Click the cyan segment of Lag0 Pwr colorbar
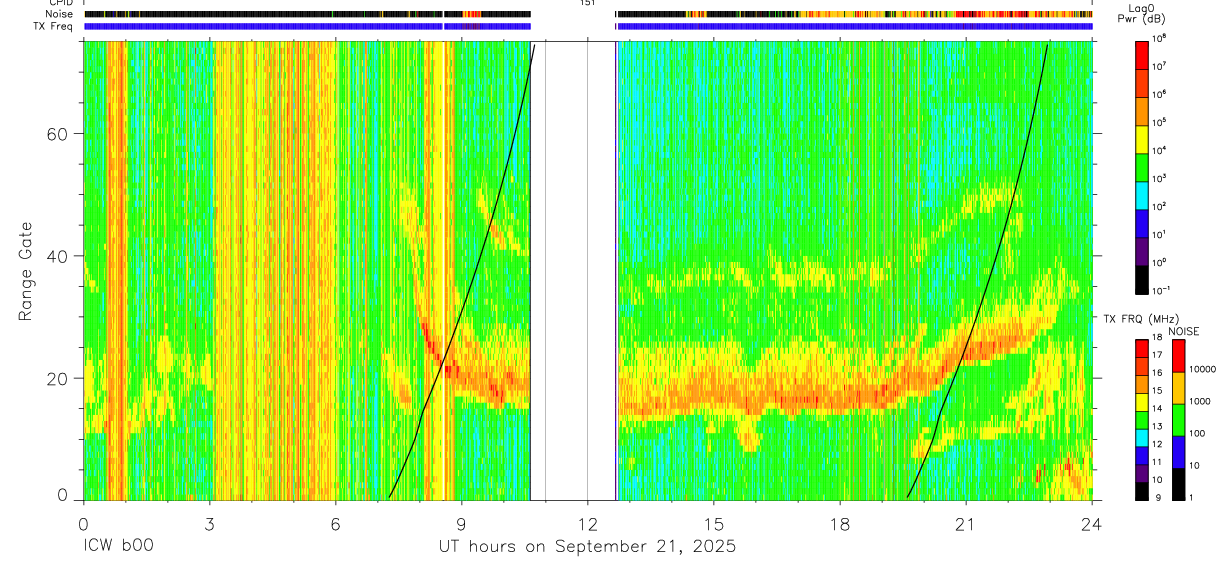The width and height of the screenshot is (1228, 567). pyautogui.click(x=1142, y=194)
